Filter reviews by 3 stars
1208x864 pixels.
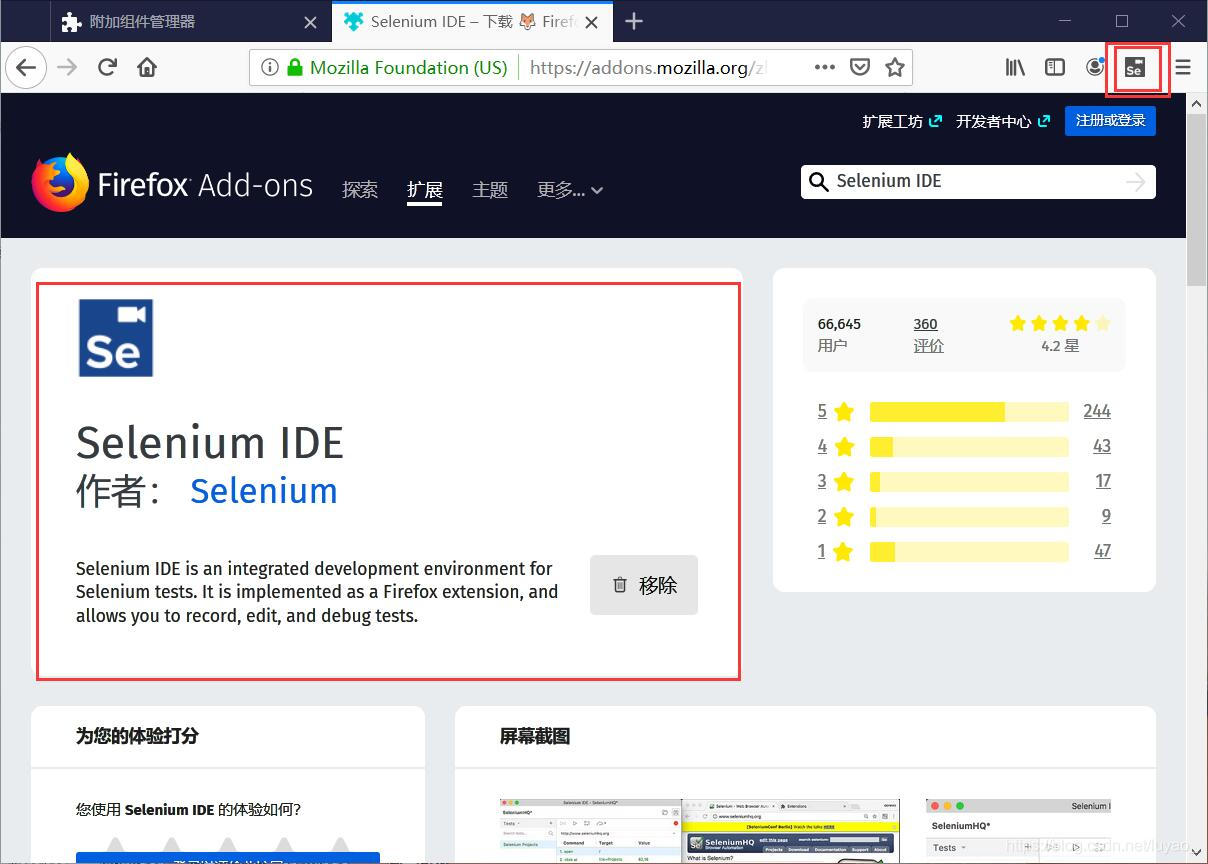pos(836,481)
